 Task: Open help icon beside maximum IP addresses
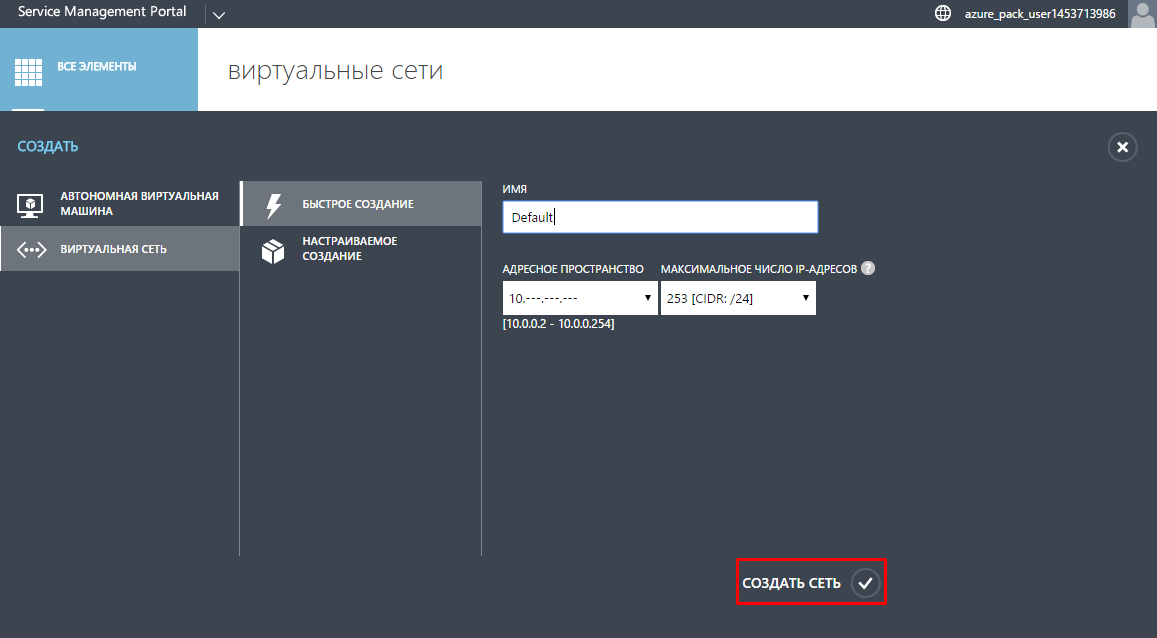point(868,268)
